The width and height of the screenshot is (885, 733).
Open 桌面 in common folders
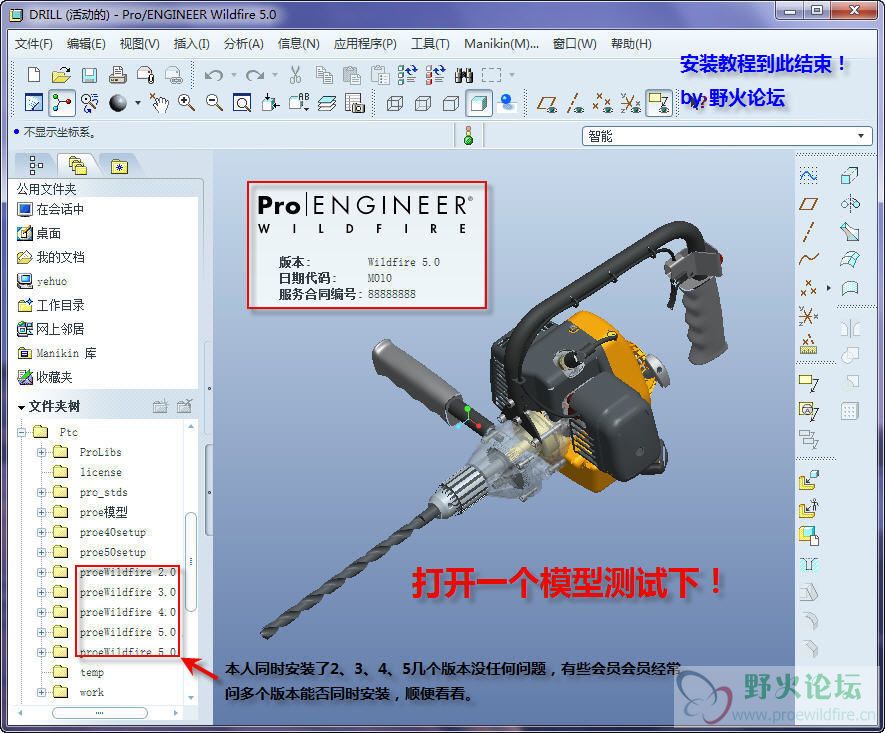point(39,233)
